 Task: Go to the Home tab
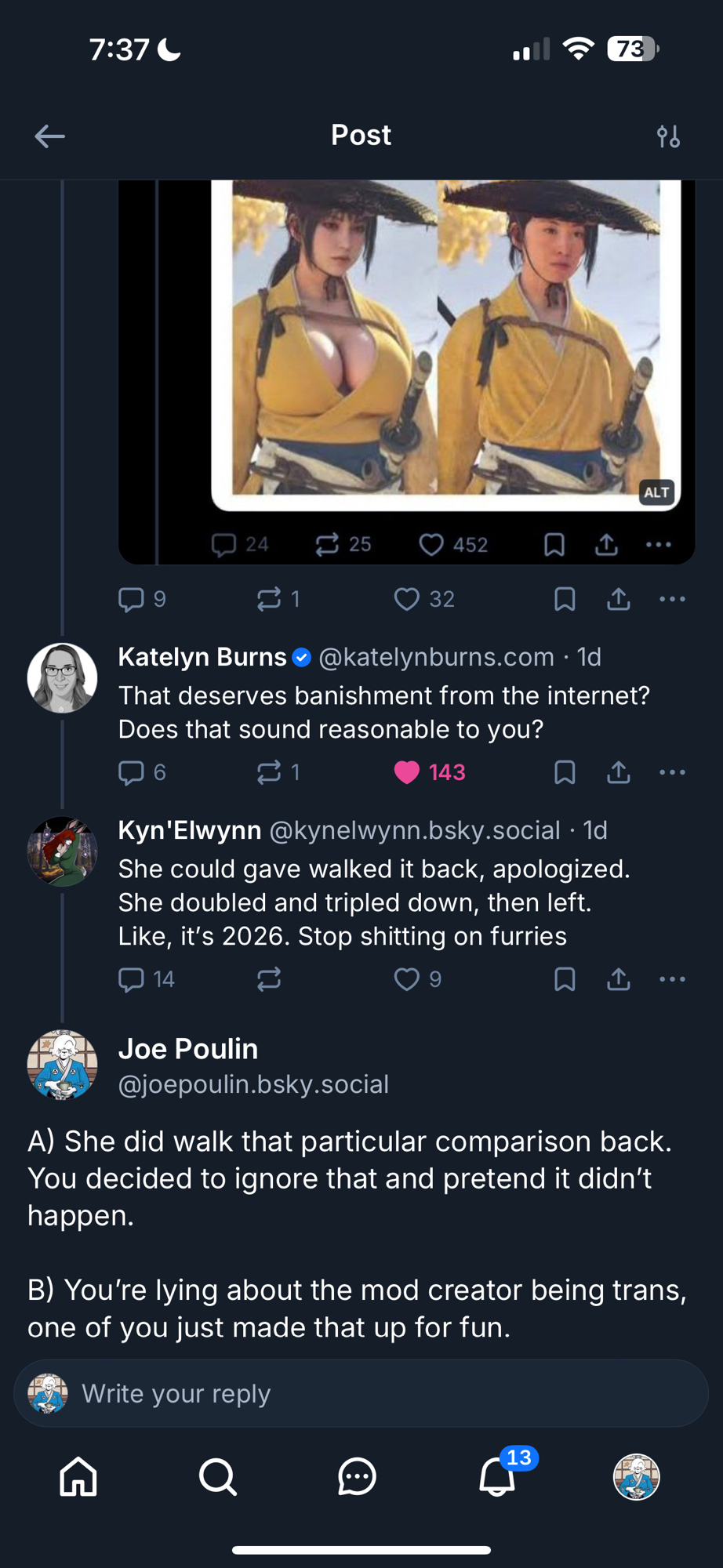pos(78,1477)
